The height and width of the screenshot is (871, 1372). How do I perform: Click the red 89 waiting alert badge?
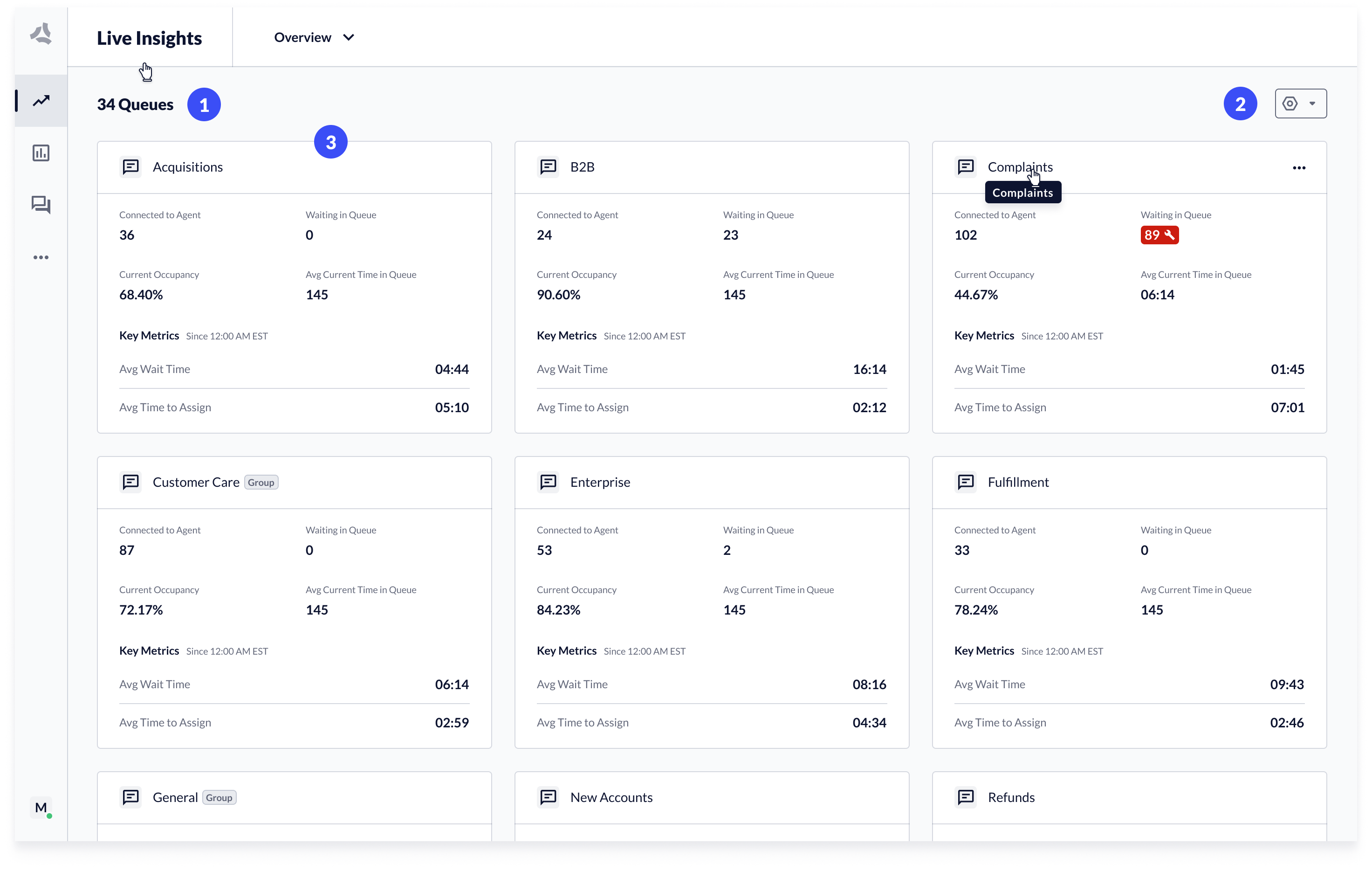click(1159, 235)
